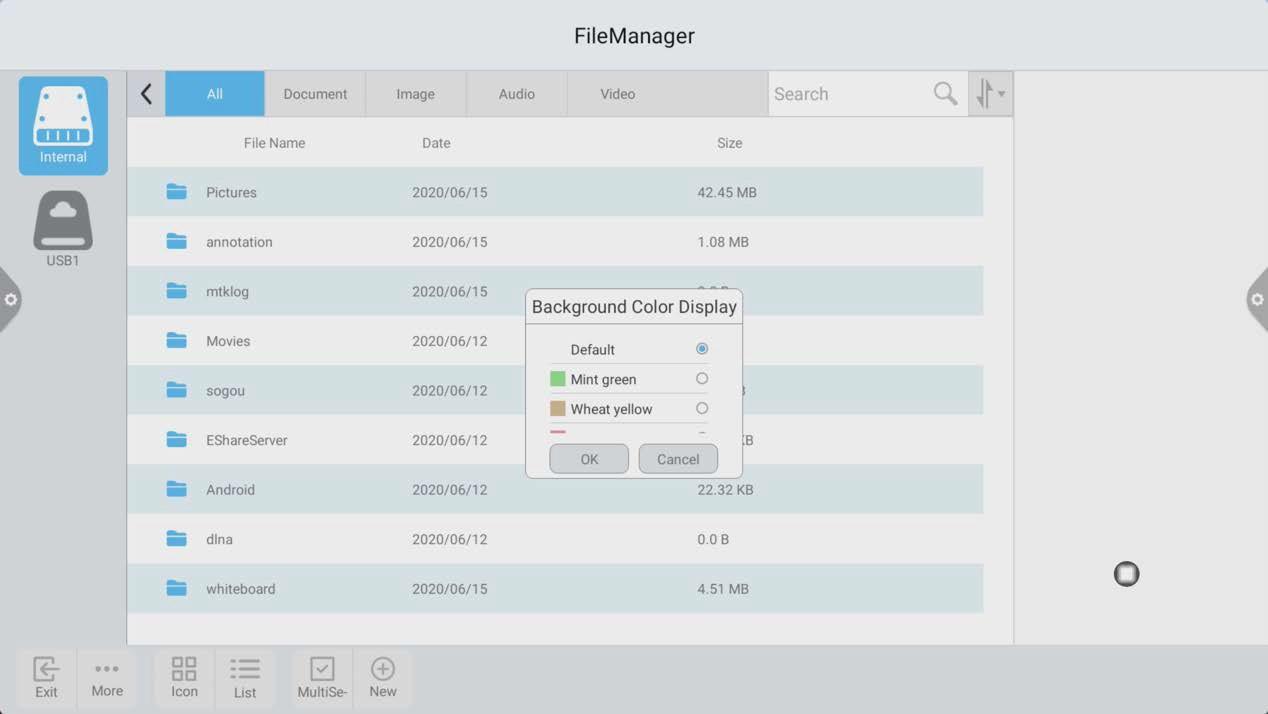The image size is (1268, 714).
Task: Choose the Mint green radio option
Action: tap(702, 379)
